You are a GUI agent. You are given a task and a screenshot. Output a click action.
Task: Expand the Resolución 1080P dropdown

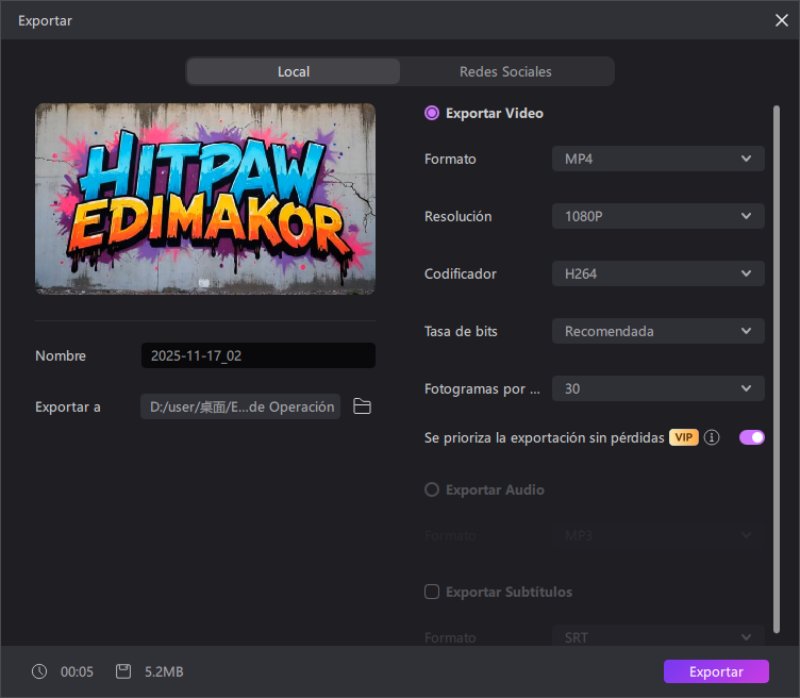coord(658,216)
